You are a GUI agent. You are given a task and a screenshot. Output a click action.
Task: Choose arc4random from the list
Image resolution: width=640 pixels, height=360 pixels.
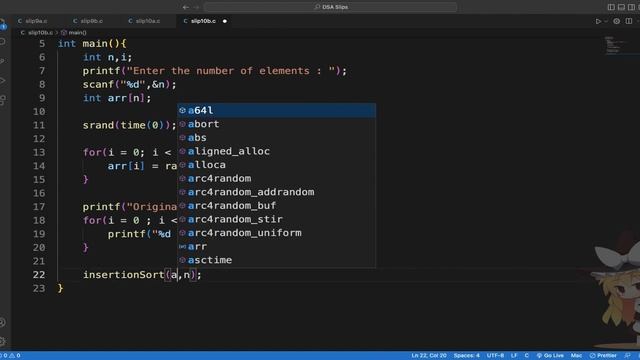point(276,178)
